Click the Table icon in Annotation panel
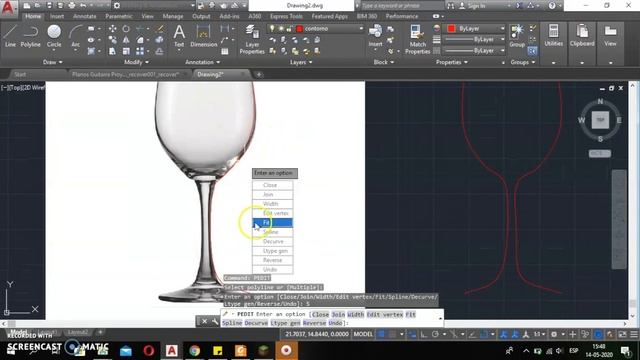 (x=224, y=51)
